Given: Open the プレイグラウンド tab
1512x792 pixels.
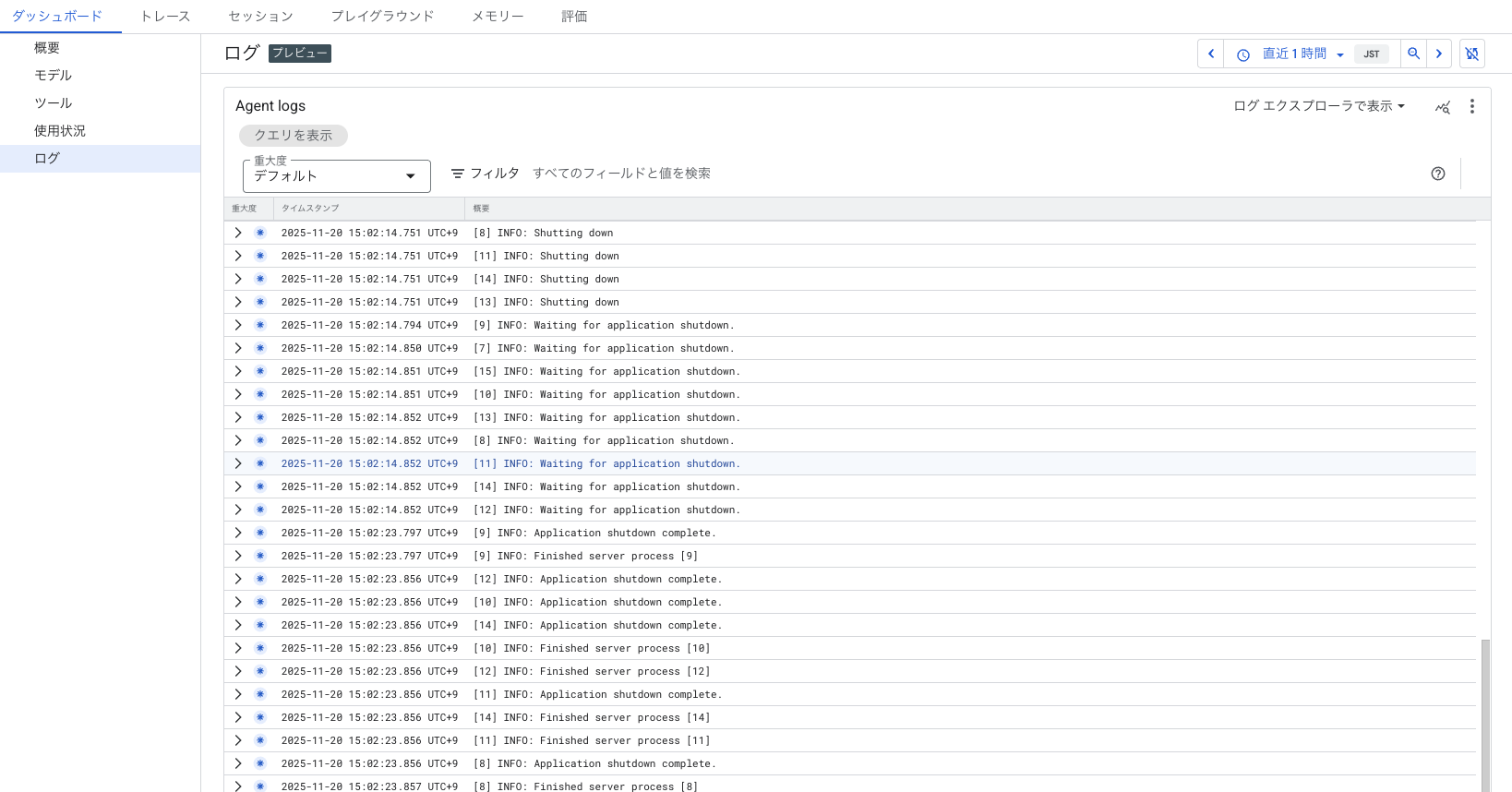Looking at the screenshot, I should (x=382, y=17).
